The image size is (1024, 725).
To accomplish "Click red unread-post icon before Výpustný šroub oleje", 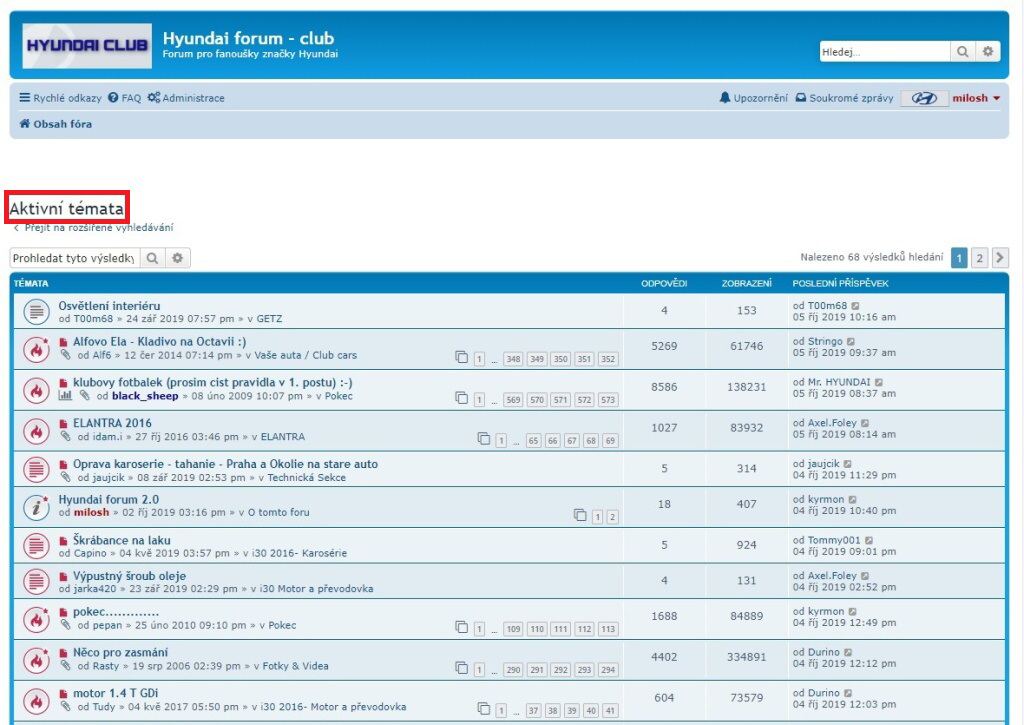I will click(63, 577).
